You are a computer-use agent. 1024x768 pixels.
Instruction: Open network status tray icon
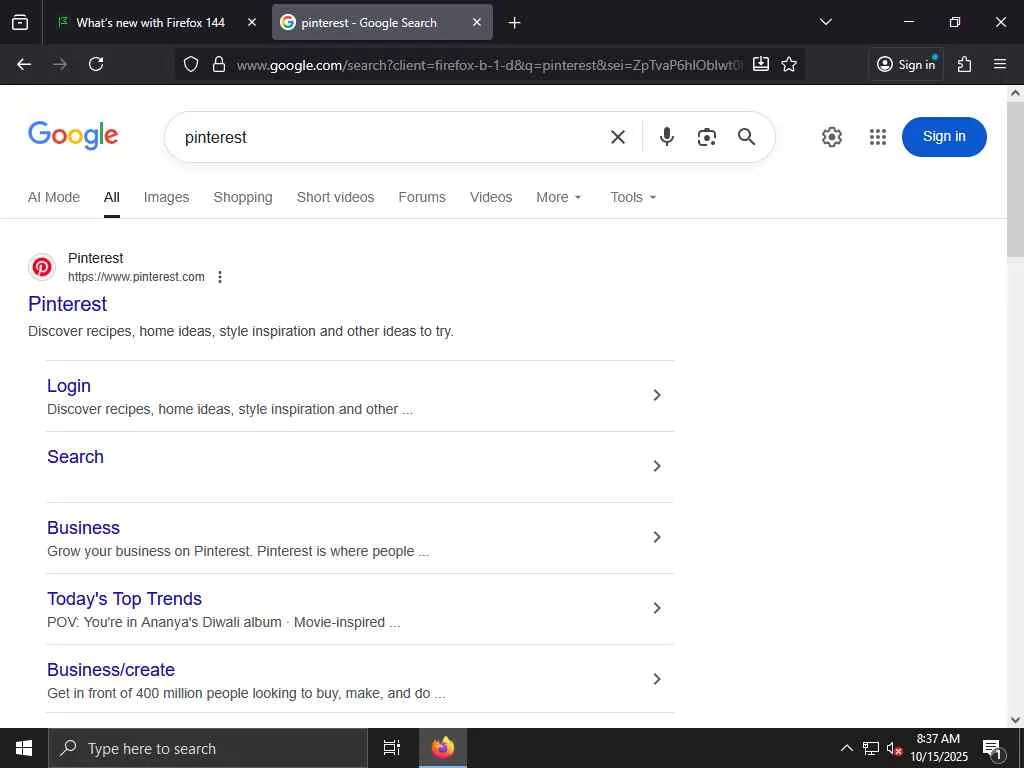[x=871, y=748]
